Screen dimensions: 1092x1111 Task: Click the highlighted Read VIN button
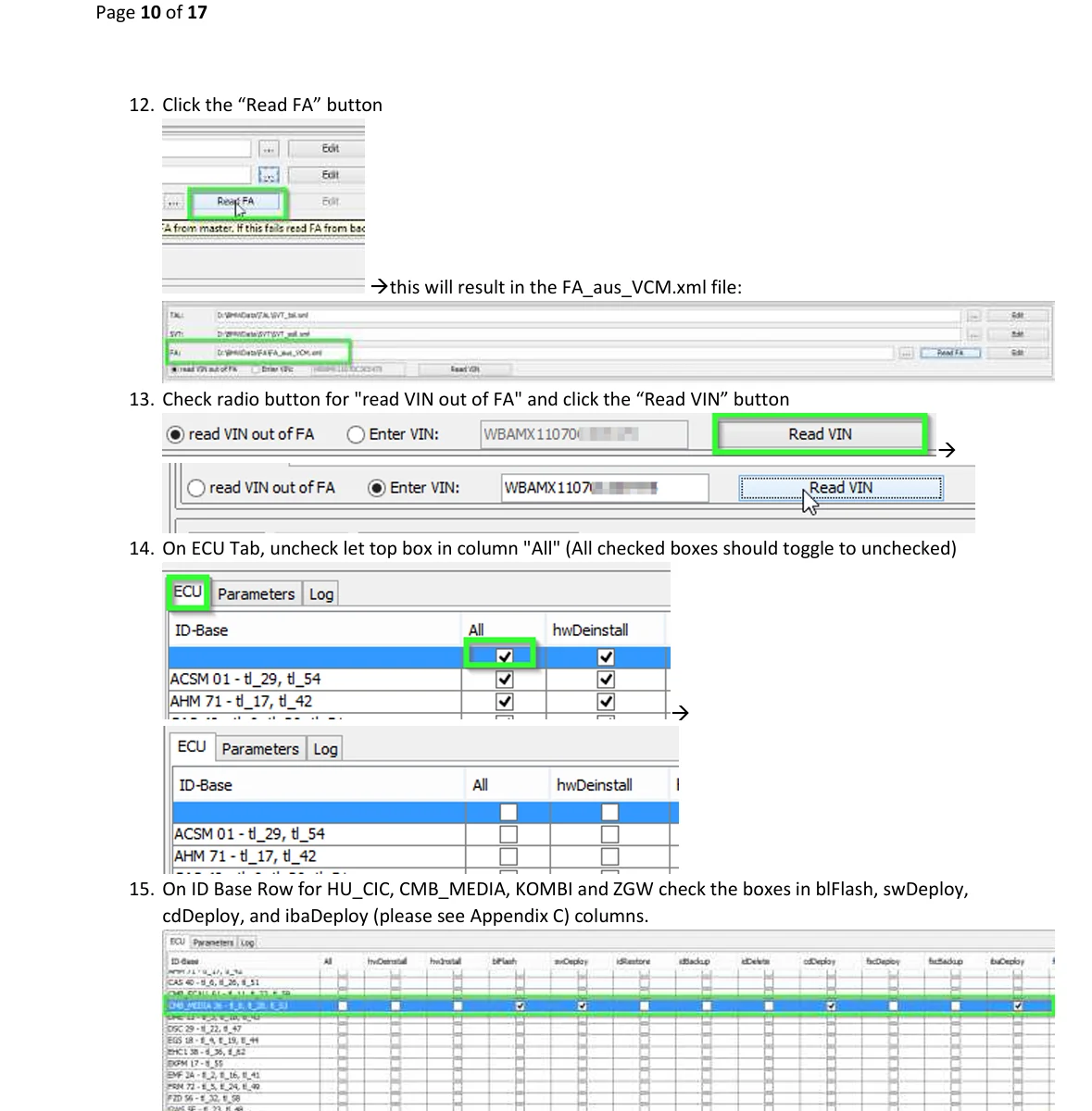coord(819,433)
